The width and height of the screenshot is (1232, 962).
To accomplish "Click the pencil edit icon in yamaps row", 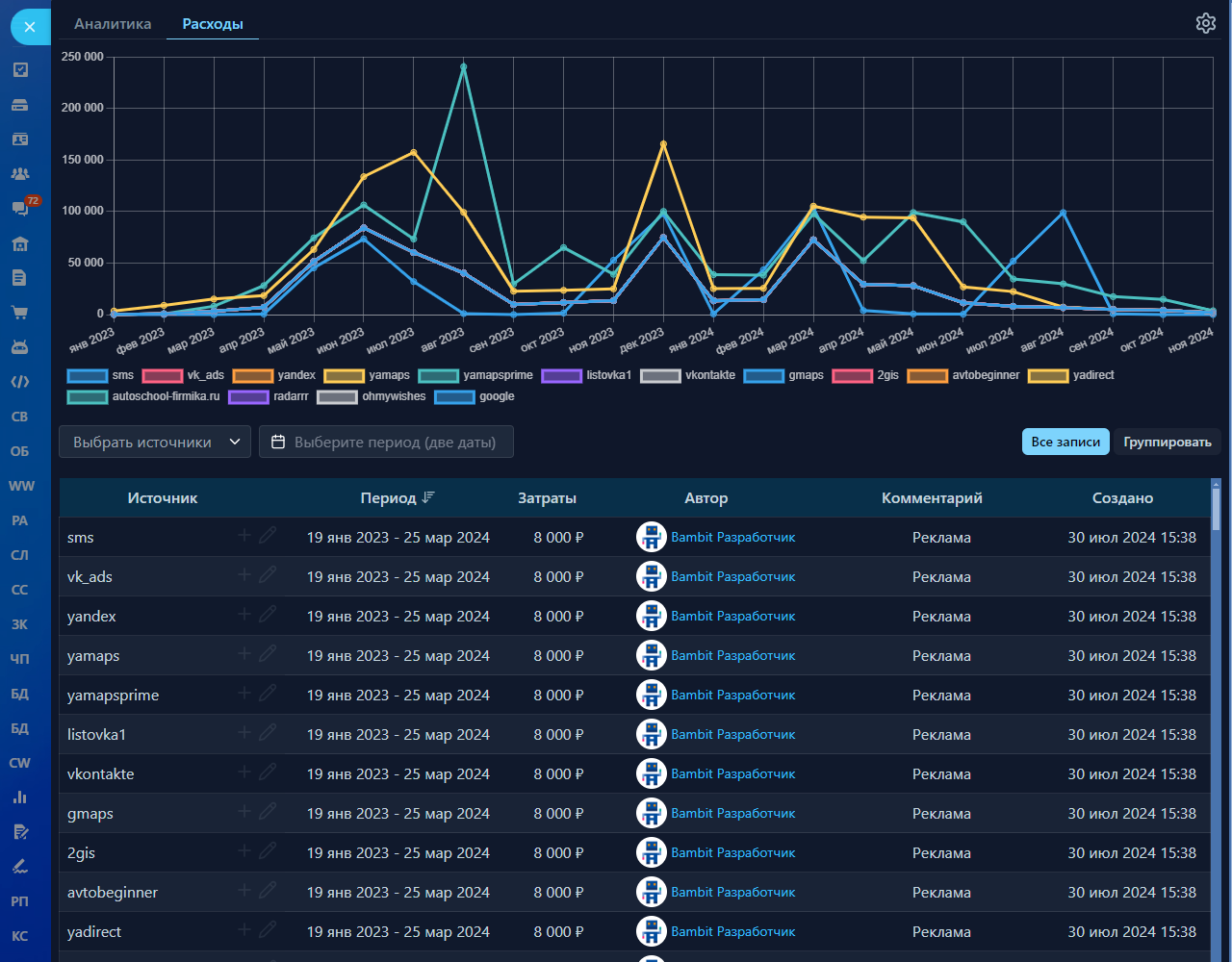I will coord(268,653).
